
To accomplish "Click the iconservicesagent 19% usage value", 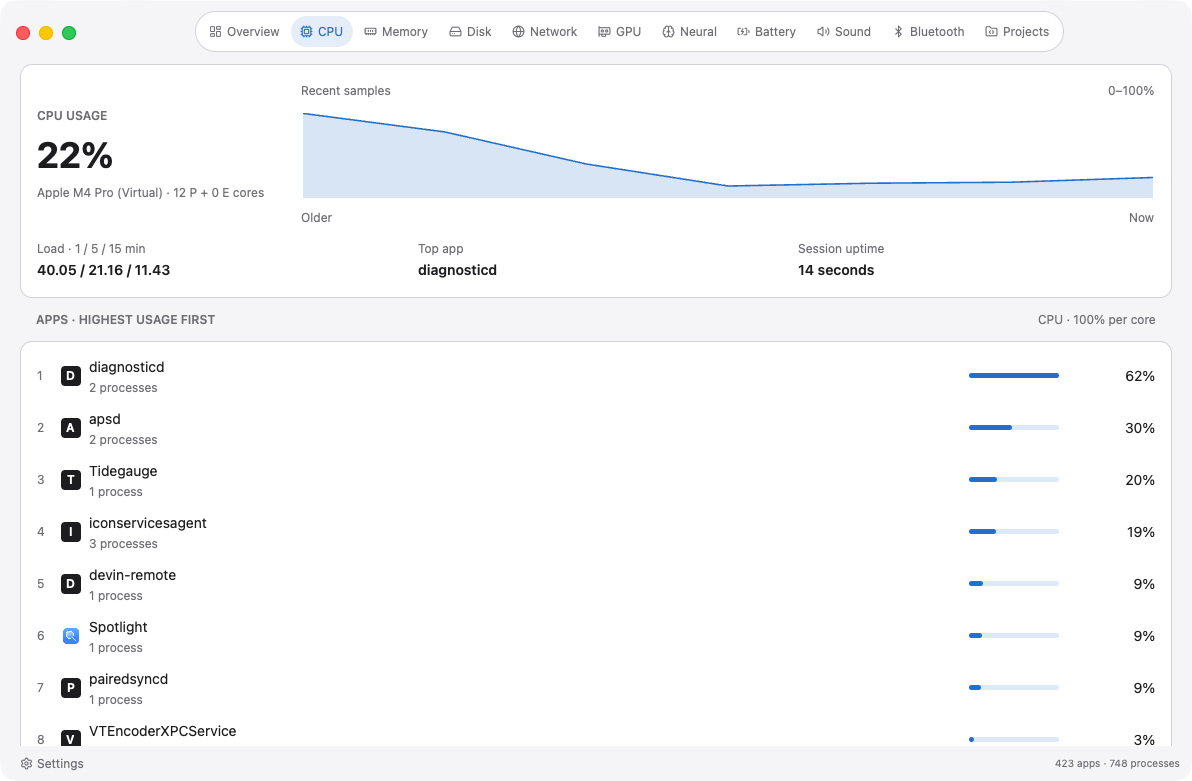I will (x=1140, y=532).
